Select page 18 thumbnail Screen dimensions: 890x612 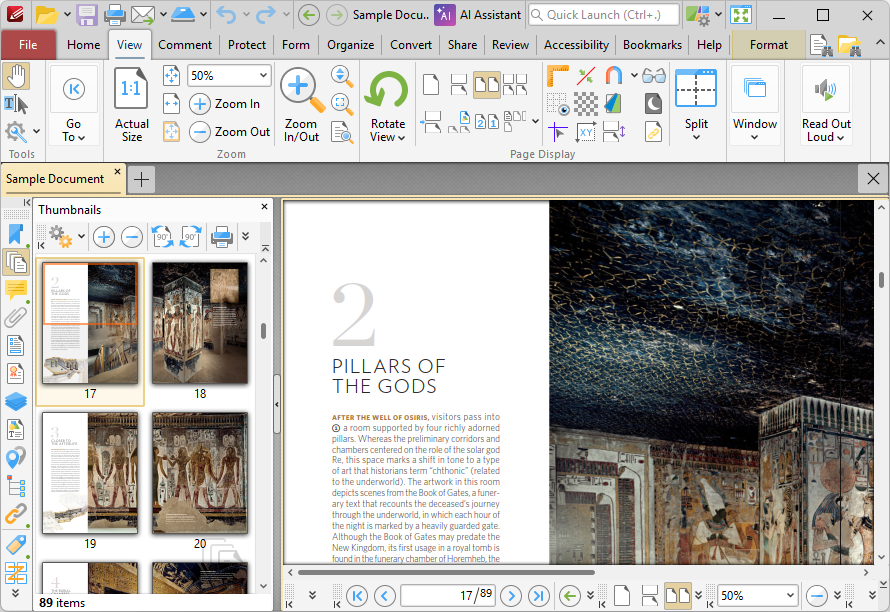point(200,330)
